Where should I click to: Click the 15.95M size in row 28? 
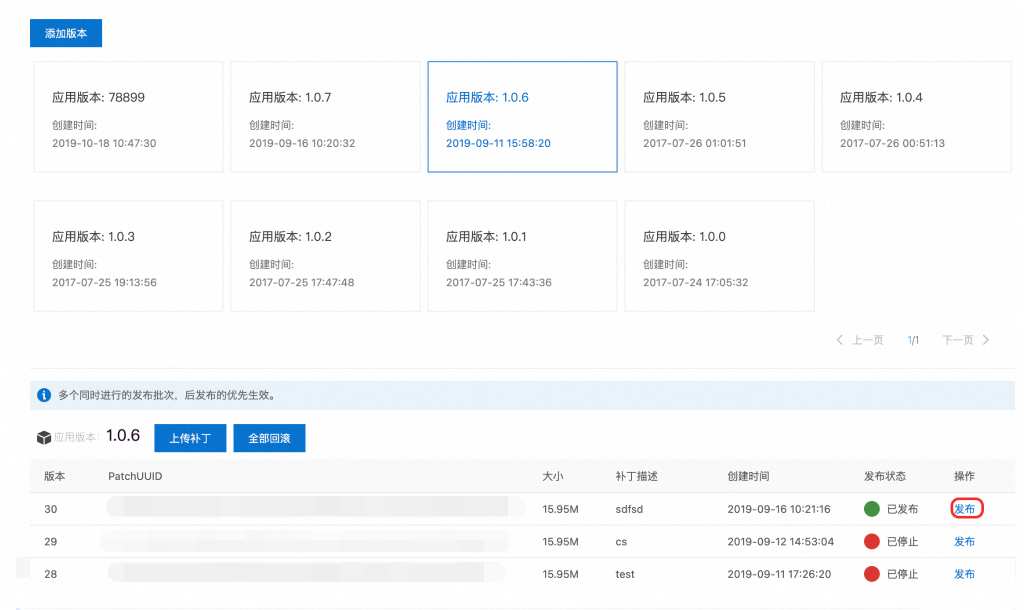click(560, 574)
